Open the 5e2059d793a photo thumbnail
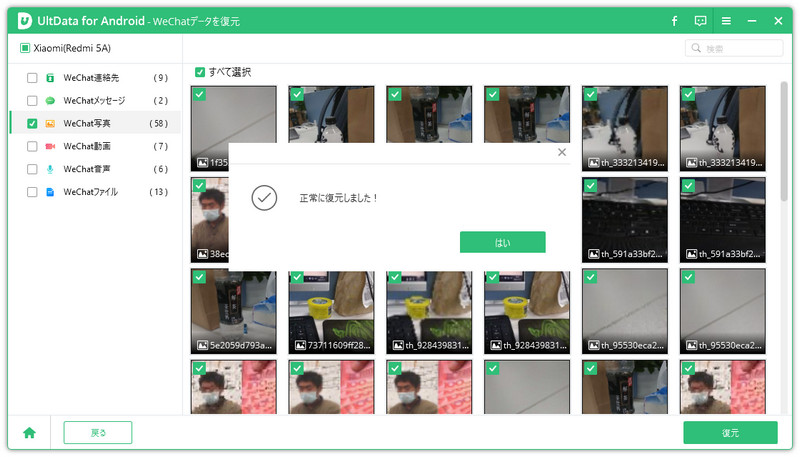The height and width of the screenshot is (457, 800). tap(234, 312)
